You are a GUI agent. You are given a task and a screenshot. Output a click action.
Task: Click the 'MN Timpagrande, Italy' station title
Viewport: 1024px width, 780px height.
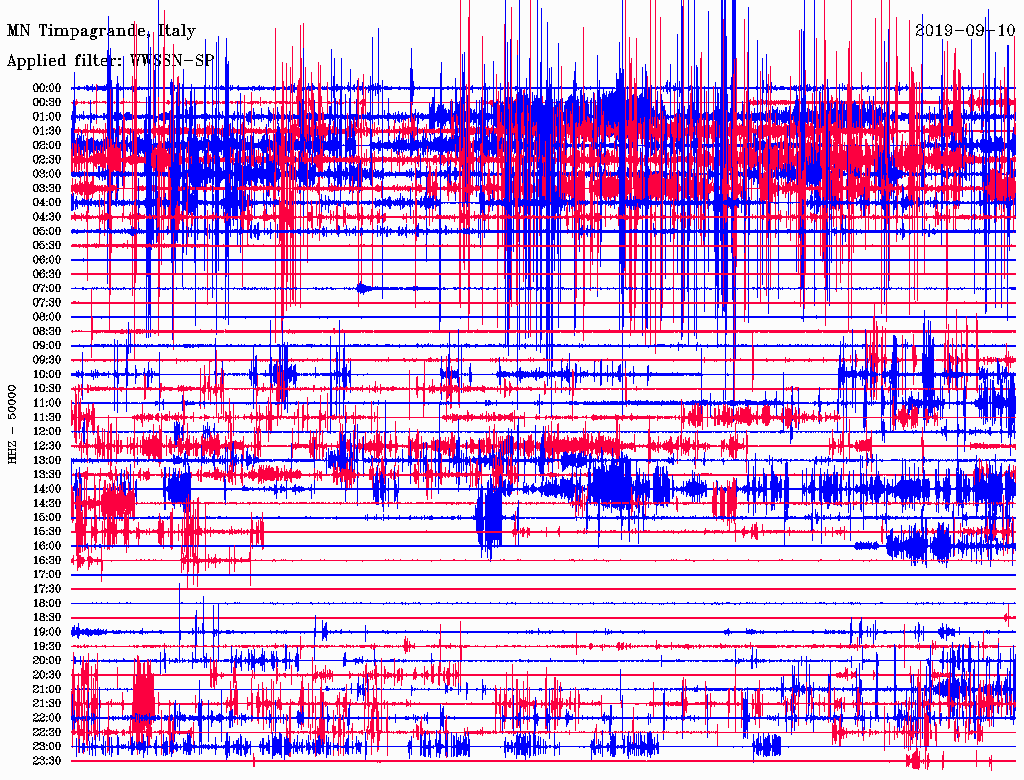101,31
